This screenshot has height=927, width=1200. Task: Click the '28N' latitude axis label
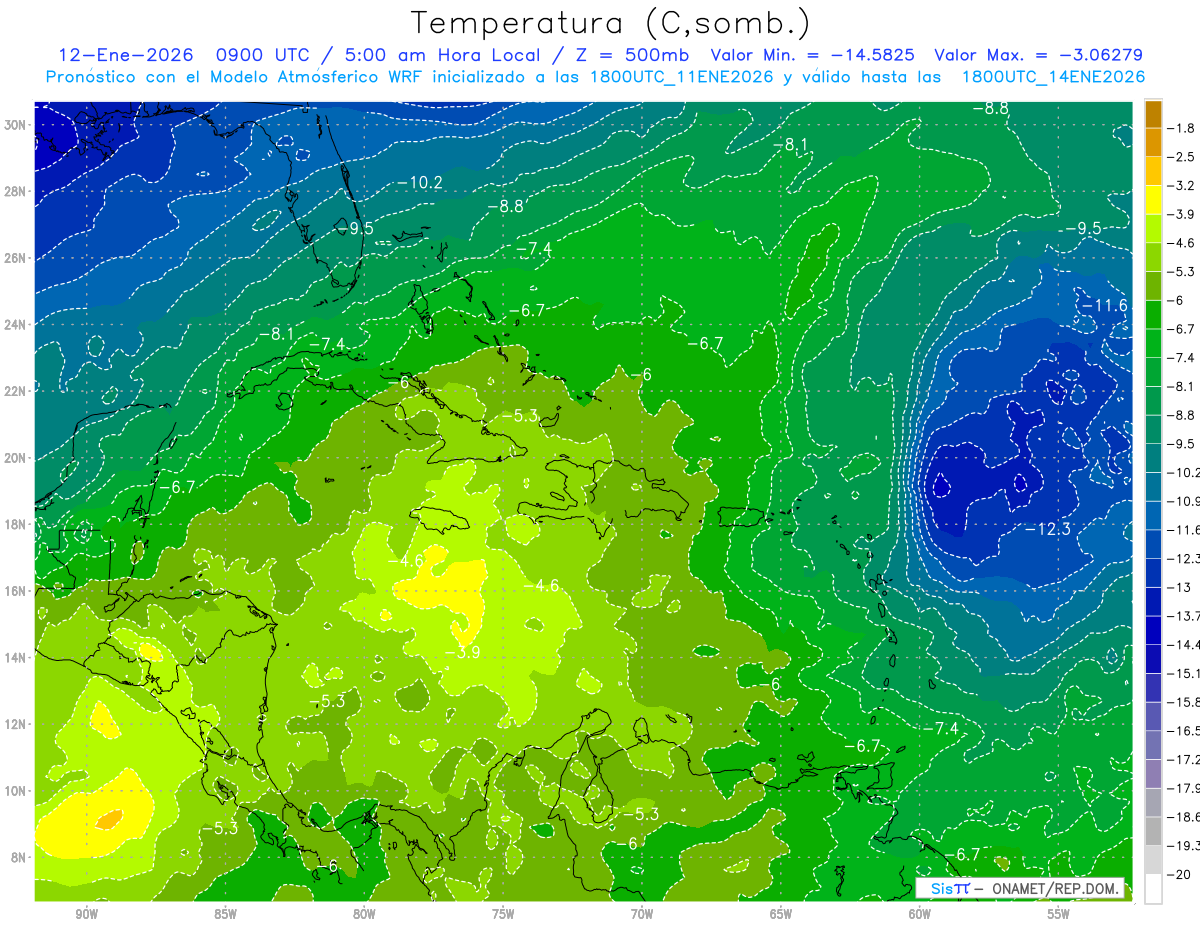(x=15, y=191)
